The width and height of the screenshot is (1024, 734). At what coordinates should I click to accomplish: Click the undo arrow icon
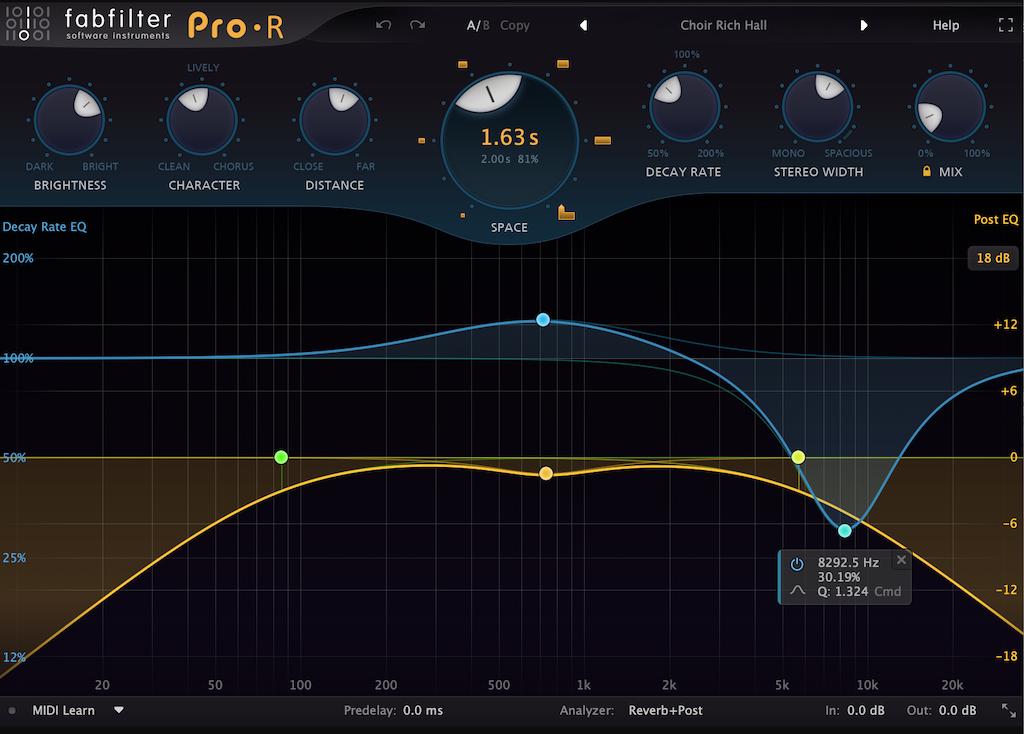click(x=383, y=25)
